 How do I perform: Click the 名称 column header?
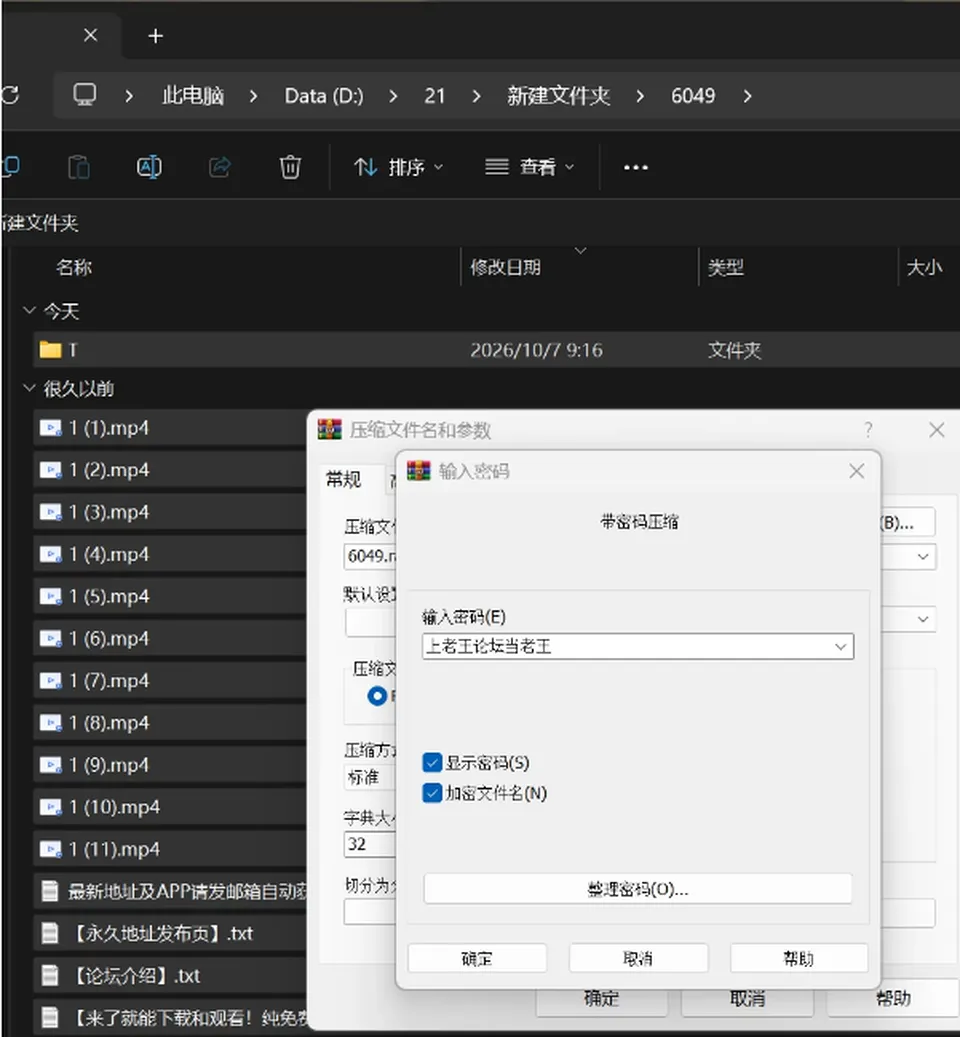point(74,267)
